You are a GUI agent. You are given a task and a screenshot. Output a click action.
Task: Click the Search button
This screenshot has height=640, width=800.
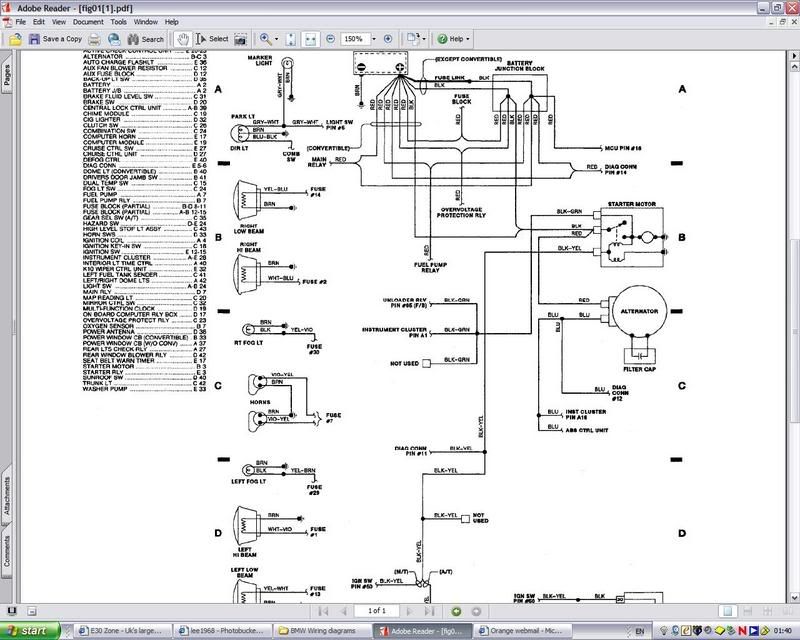point(145,39)
